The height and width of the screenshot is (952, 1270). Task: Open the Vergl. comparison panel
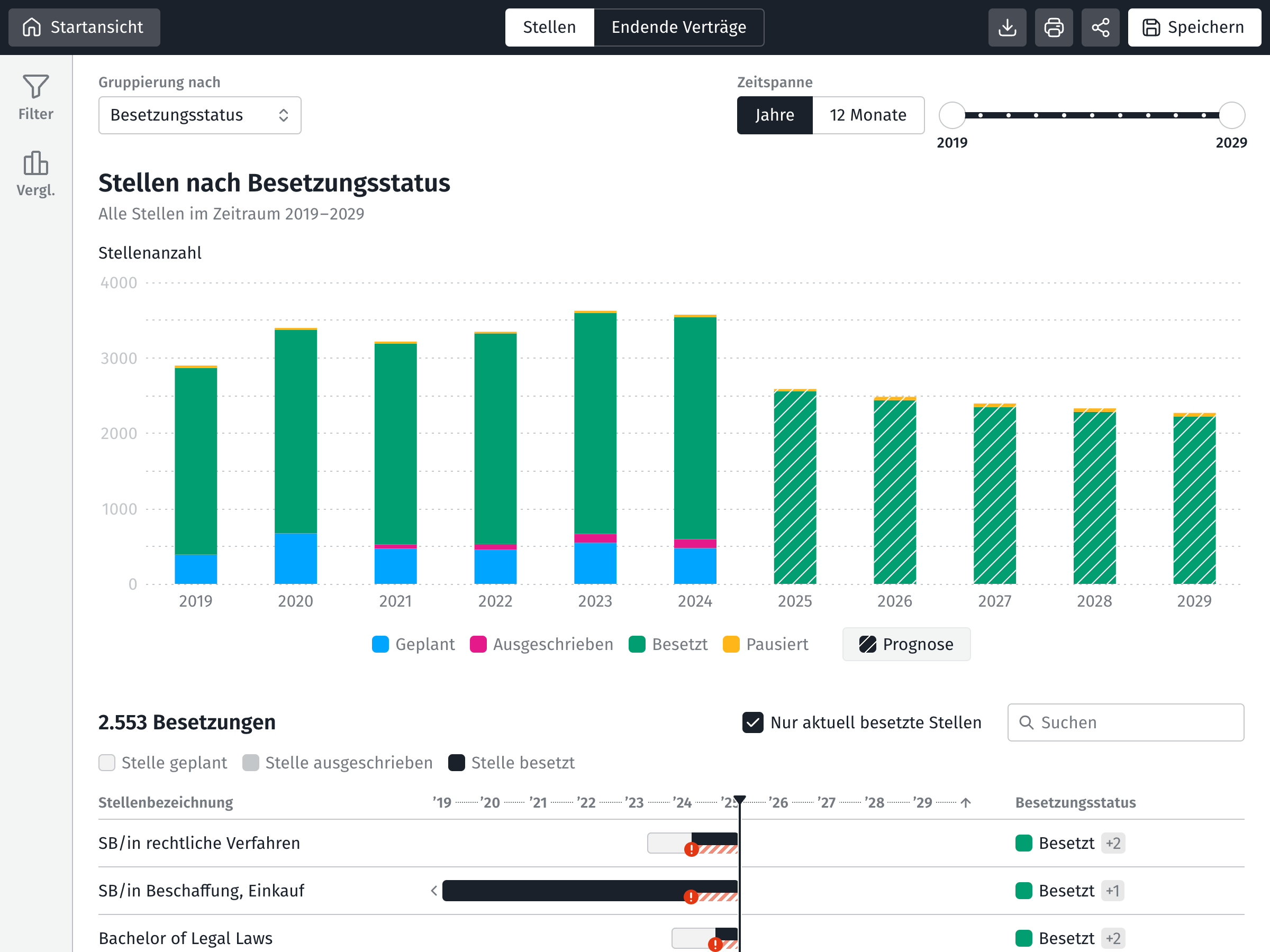coord(35,174)
